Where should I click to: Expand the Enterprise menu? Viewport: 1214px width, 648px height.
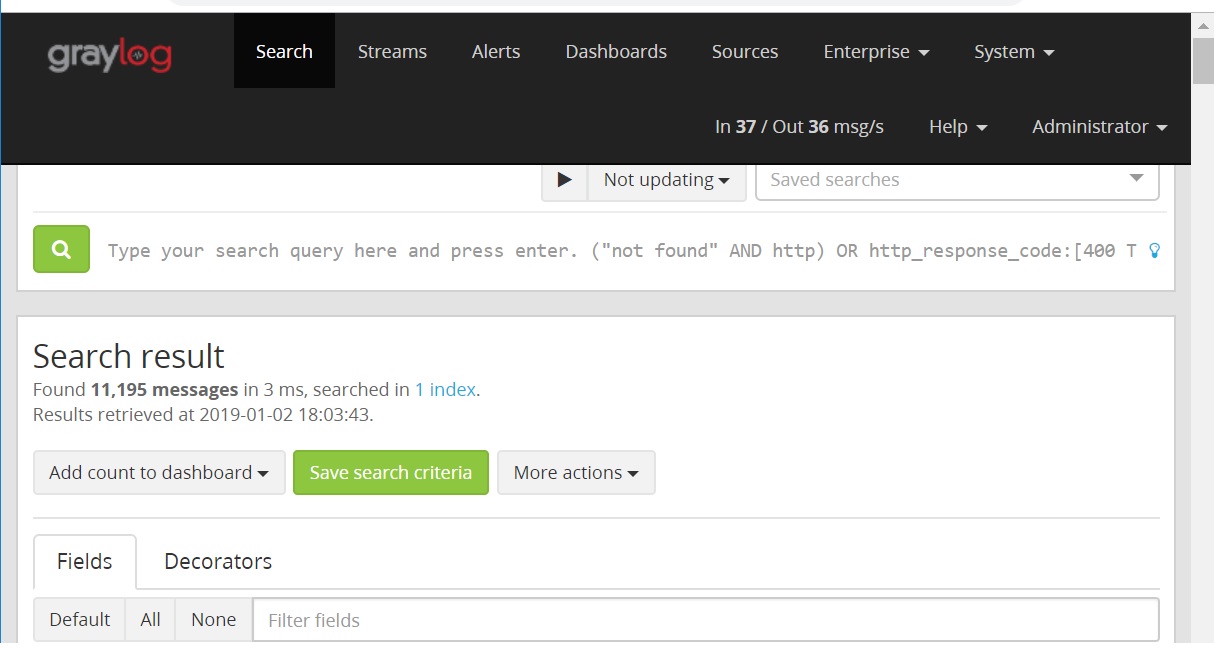876,51
